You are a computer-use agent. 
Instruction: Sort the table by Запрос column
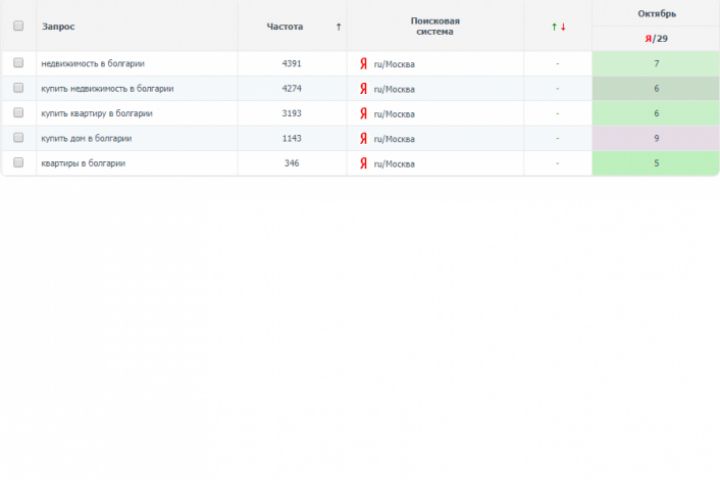[58, 27]
